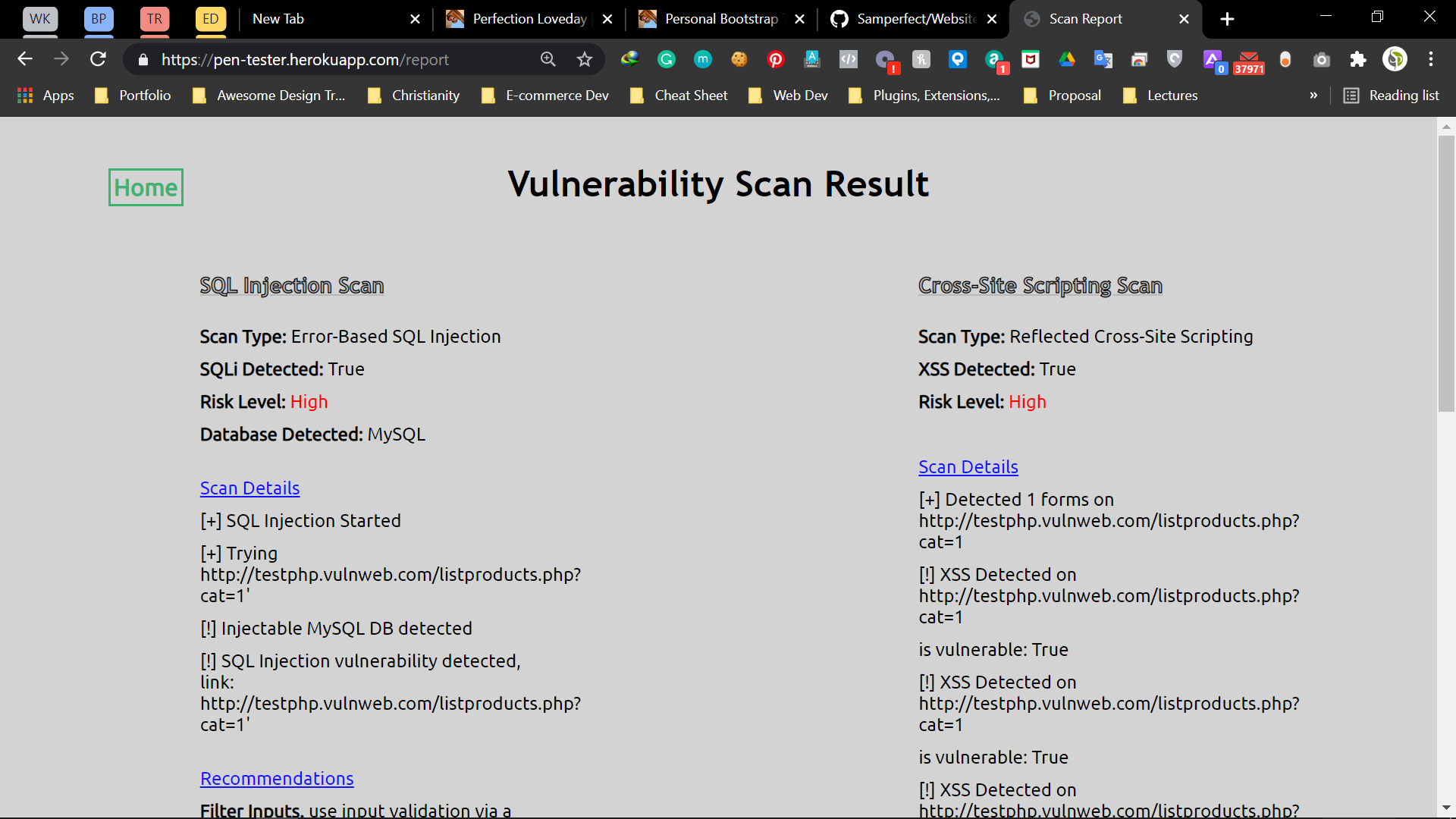1456x819 pixels.
Task: Open the Reading list
Action: click(1392, 96)
